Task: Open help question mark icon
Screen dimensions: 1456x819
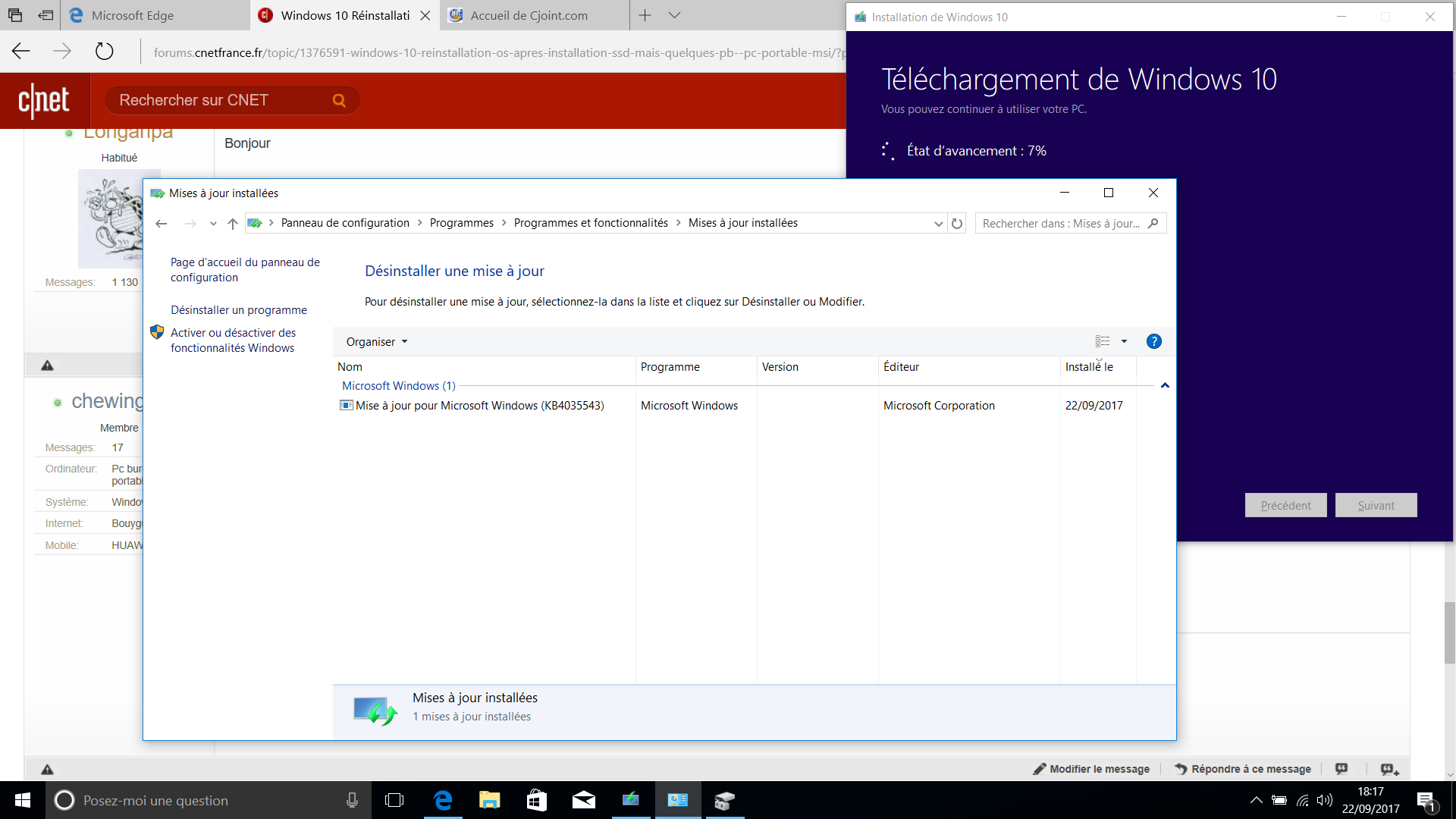Action: [1154, 341]
